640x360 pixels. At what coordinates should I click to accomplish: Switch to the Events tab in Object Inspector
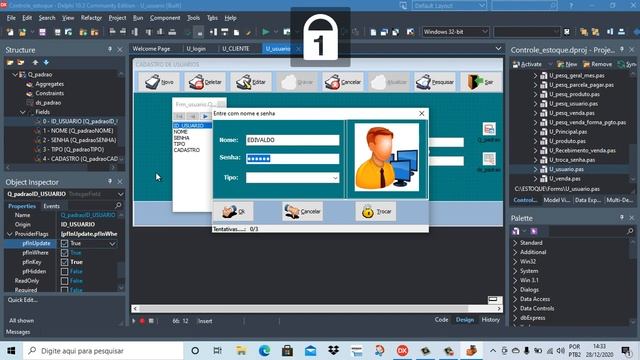(51, 206)
